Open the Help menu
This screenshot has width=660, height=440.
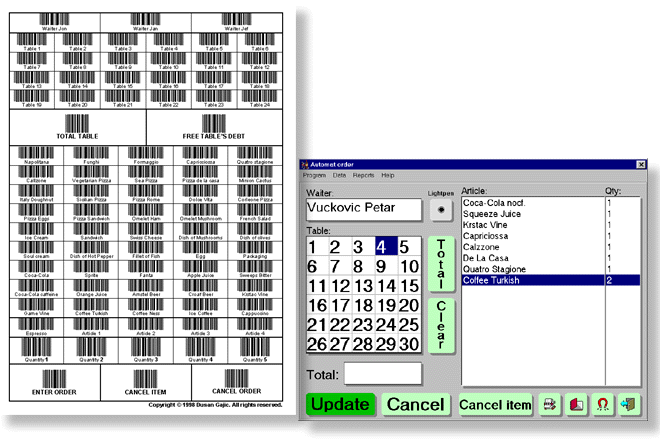point(388,175)
